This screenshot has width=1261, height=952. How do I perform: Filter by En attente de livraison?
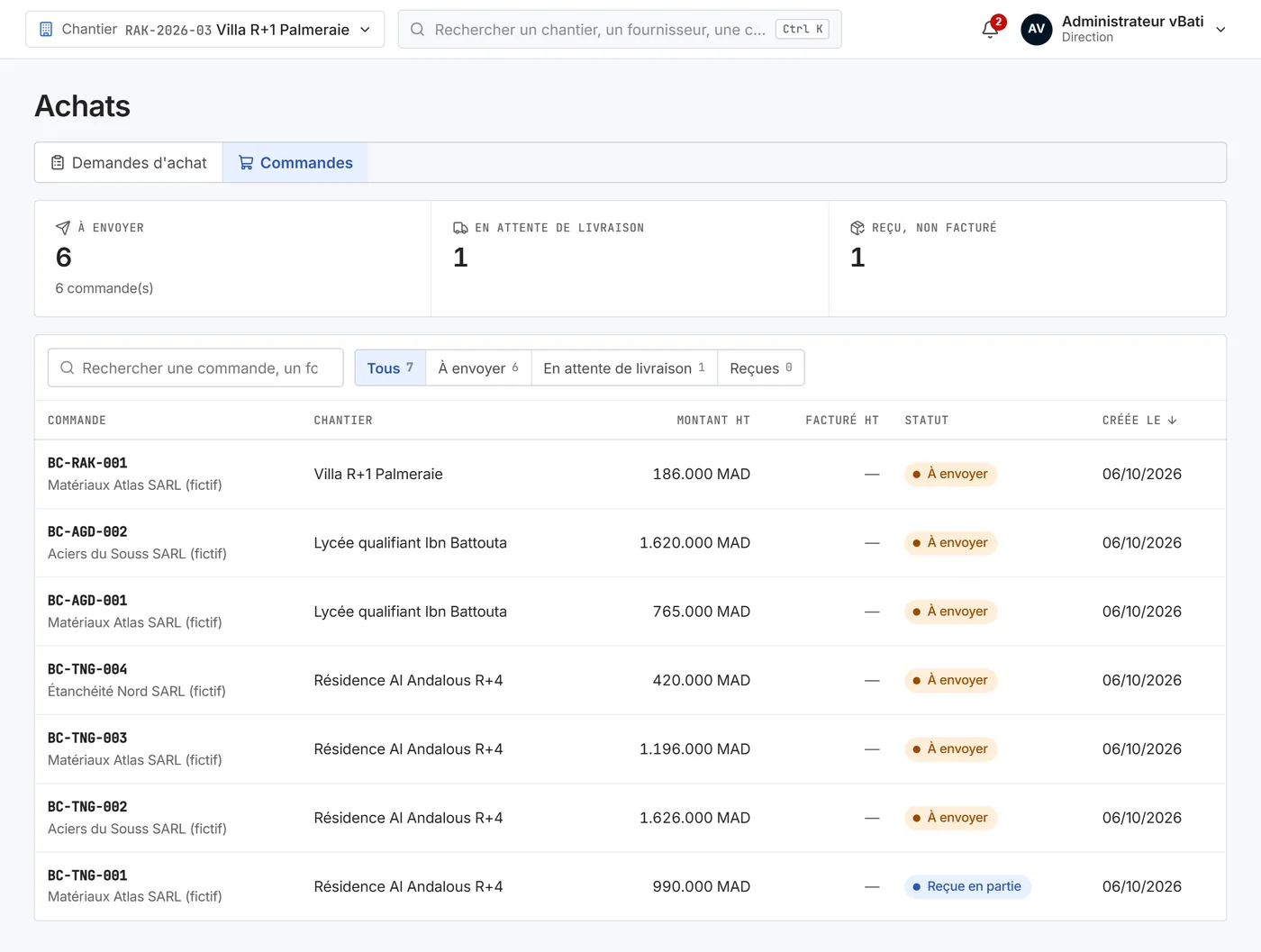tap(624, 368)
